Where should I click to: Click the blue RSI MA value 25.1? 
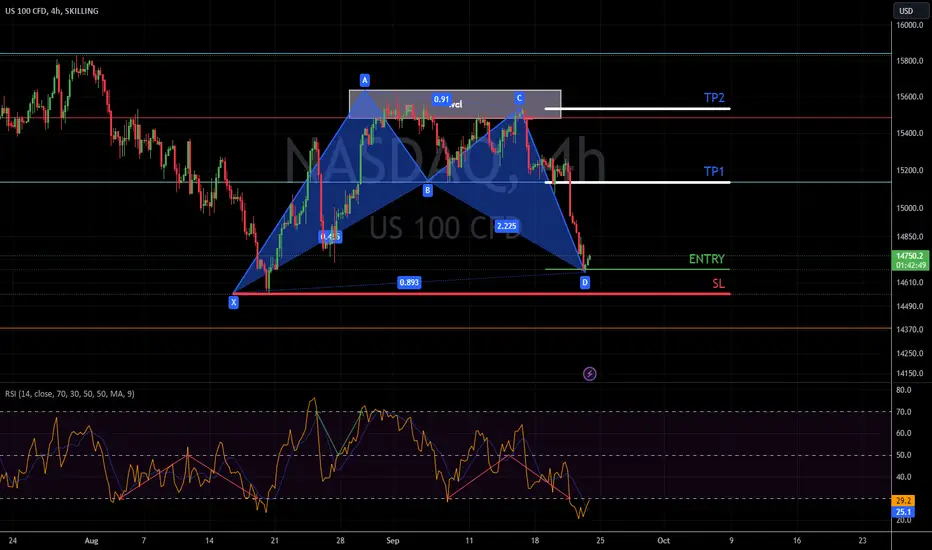[x=903, y=512]
